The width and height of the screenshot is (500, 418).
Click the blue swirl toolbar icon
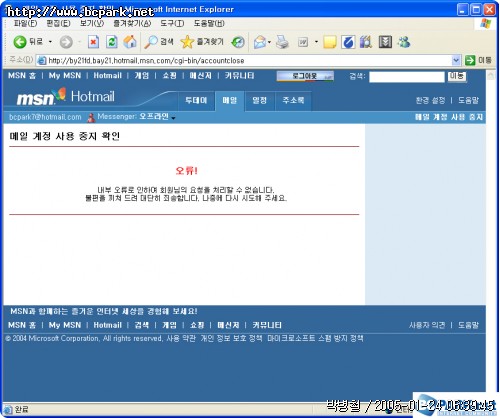[348, 42]
